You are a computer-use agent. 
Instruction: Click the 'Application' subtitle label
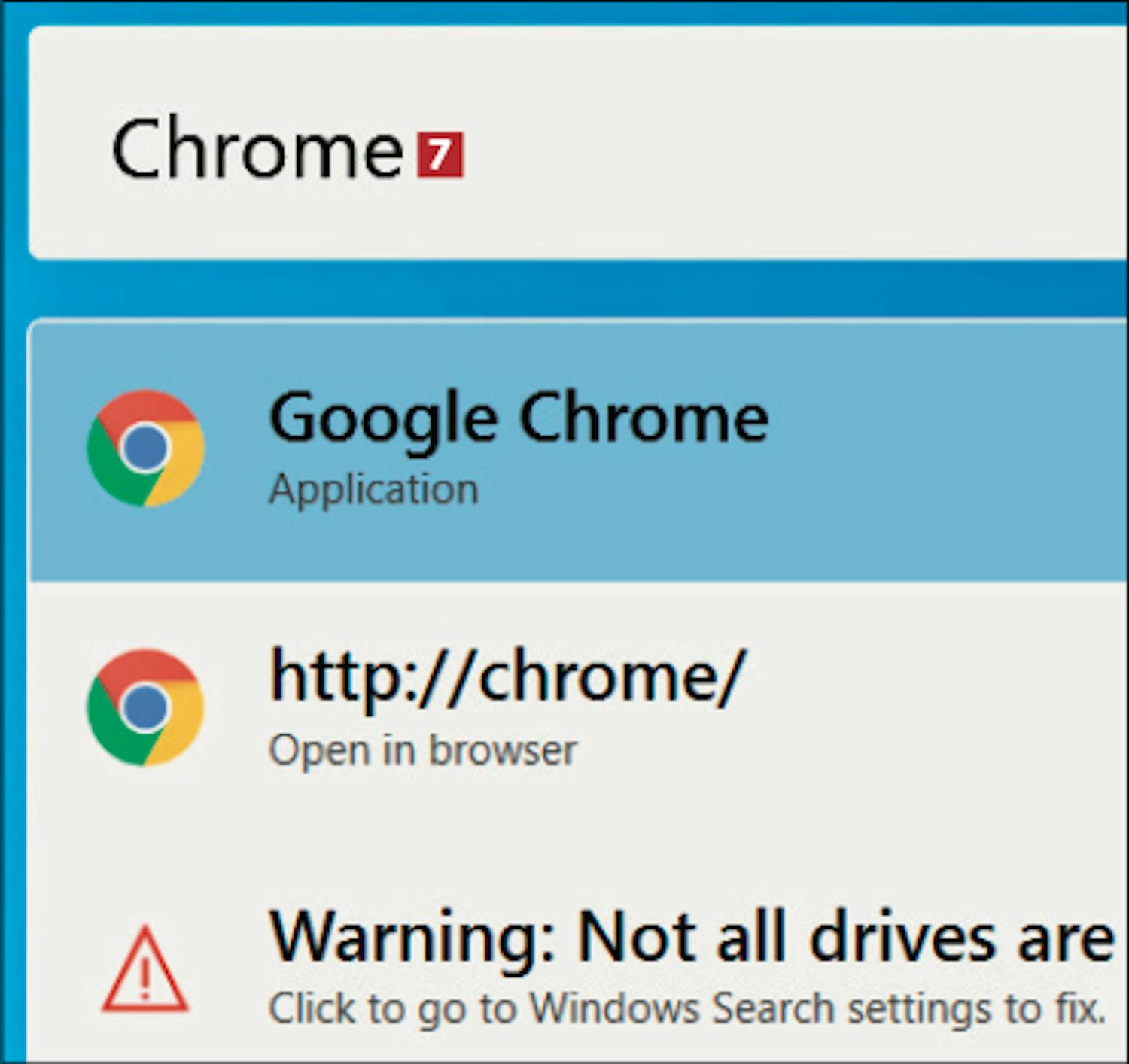374,490
